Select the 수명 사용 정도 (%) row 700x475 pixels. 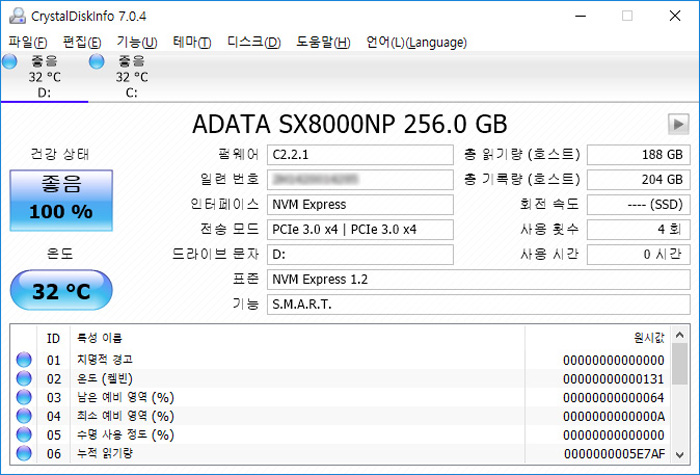[x=342, y=435]
